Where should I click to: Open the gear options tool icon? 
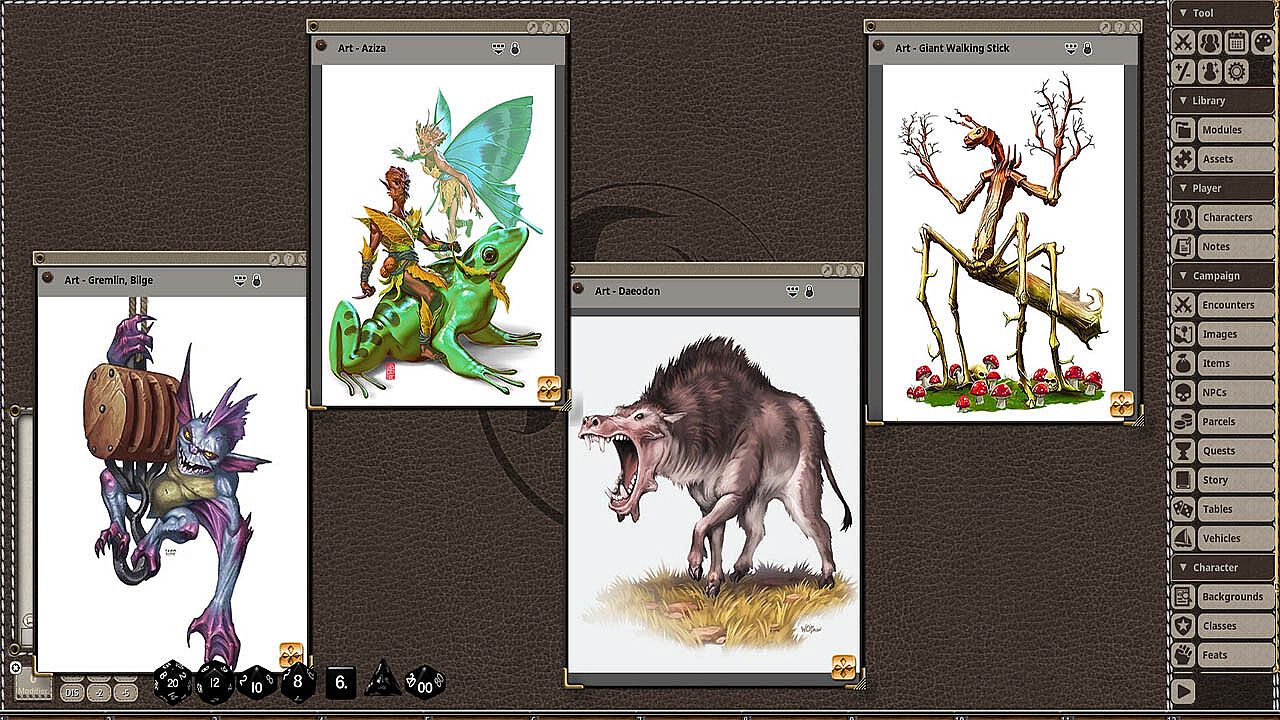coord(1236,71)
